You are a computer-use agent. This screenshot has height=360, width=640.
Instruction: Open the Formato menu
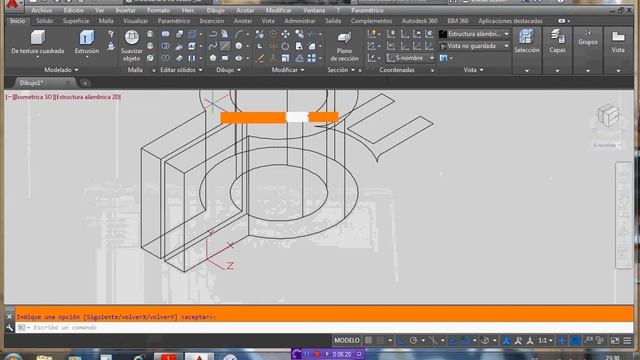[x=158, y=10]
